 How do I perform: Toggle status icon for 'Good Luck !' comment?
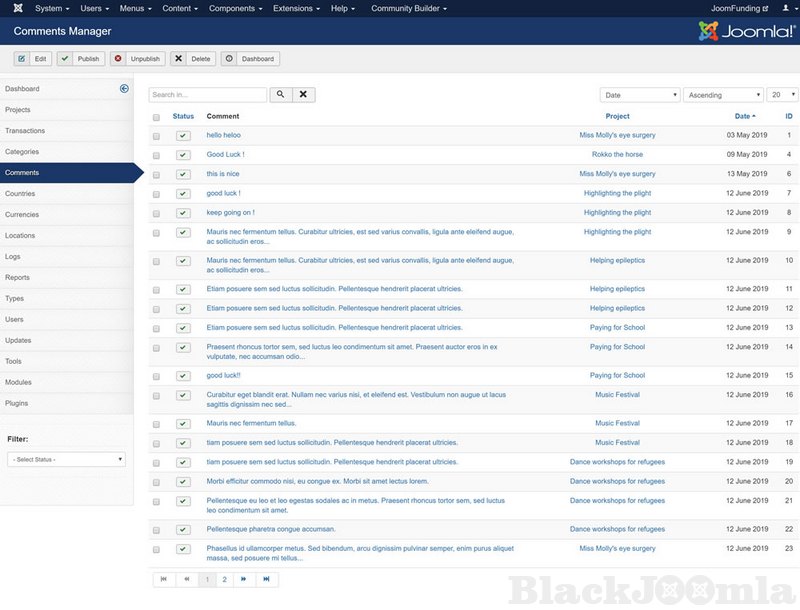pos(183,155)
